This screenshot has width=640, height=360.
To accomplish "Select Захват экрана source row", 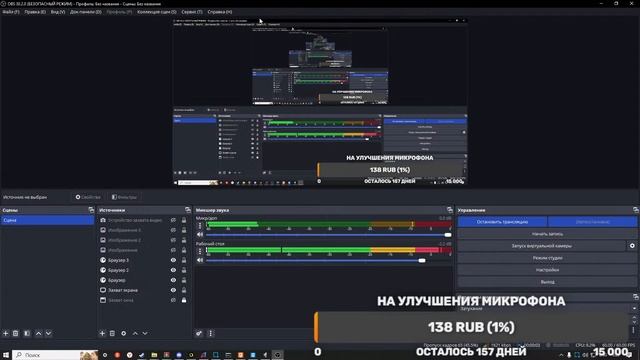I will [144, 290].
